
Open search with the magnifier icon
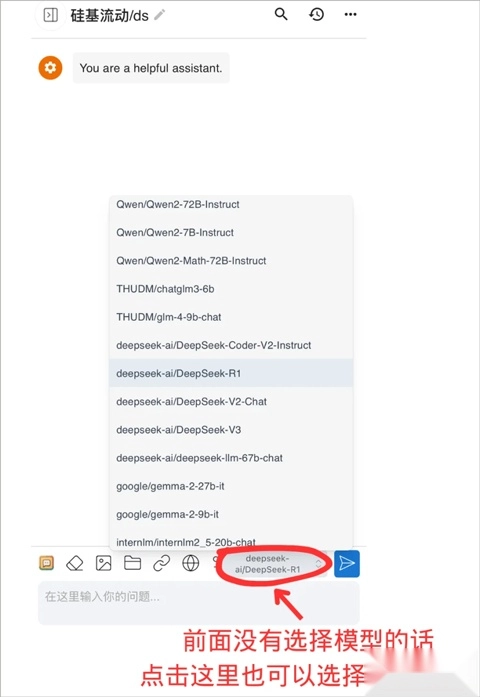point(281,14)
